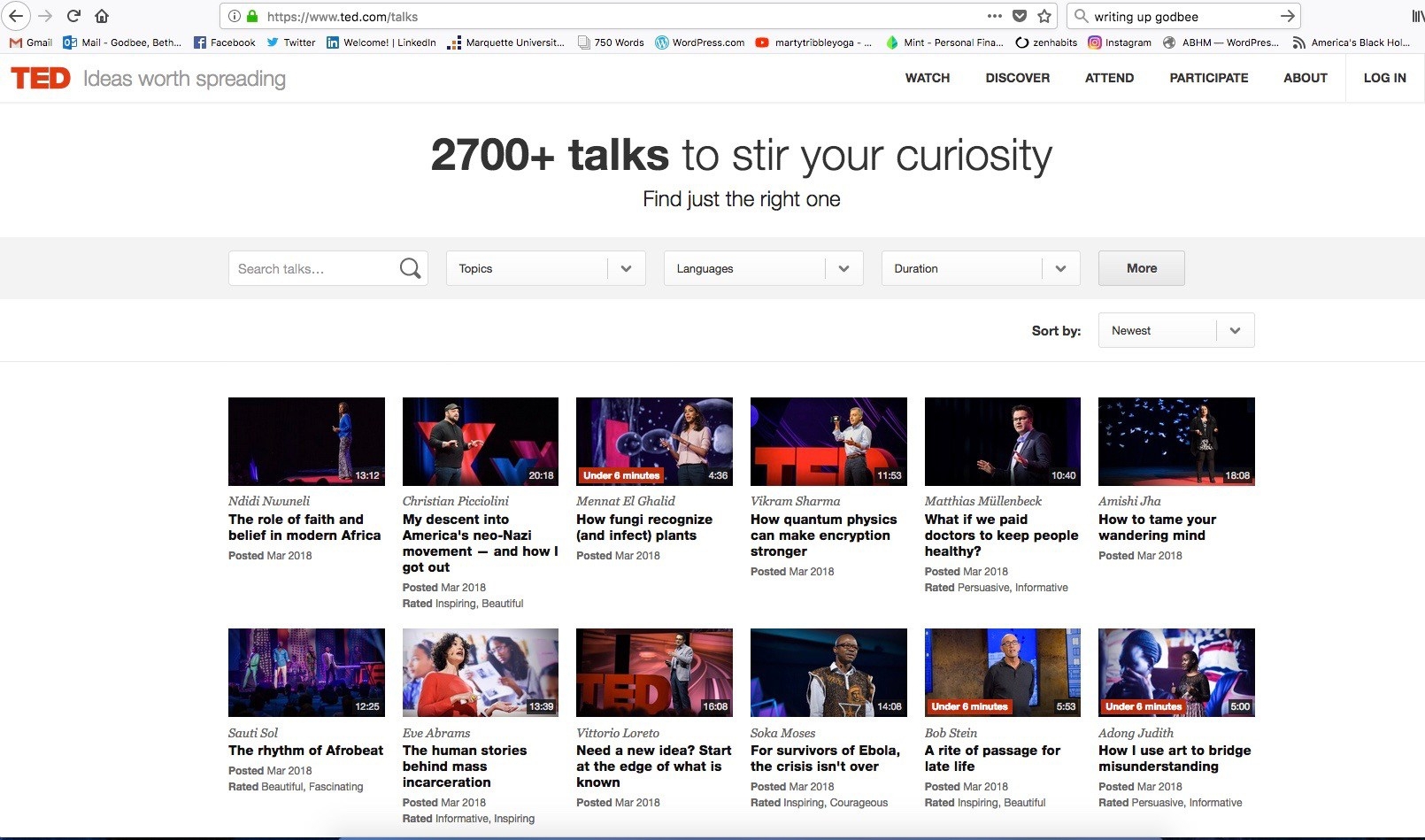Open the Gmail bookmark
Screen dimensions: 1425x840
pos(31,42)
